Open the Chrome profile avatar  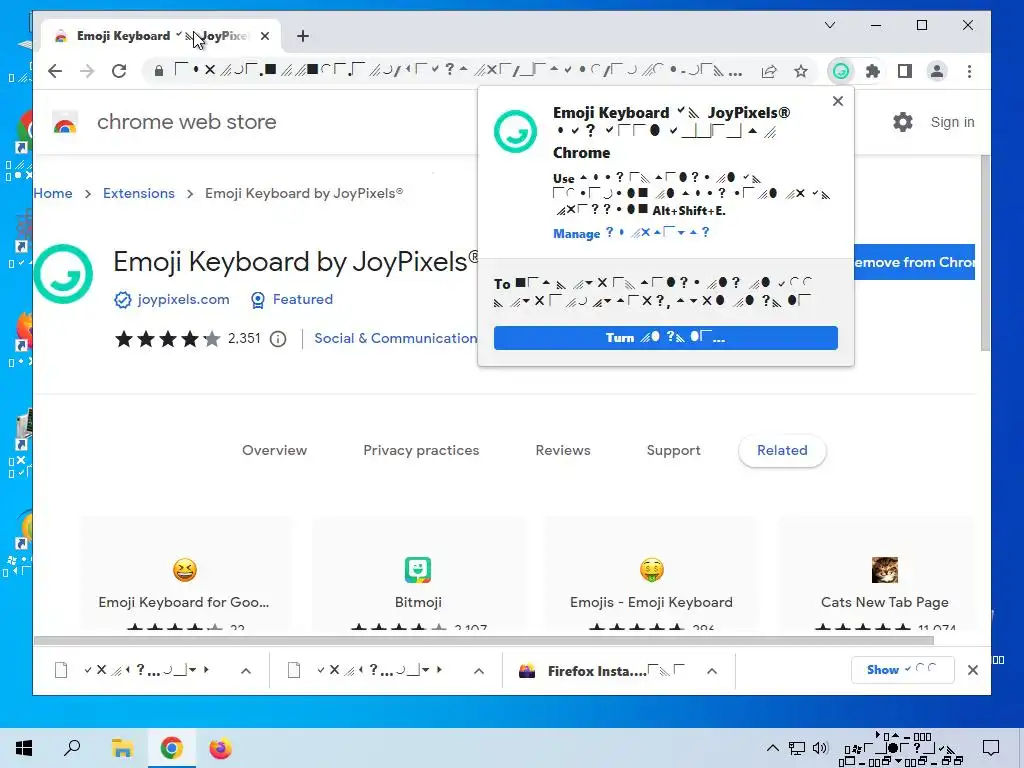coord(937,71)
